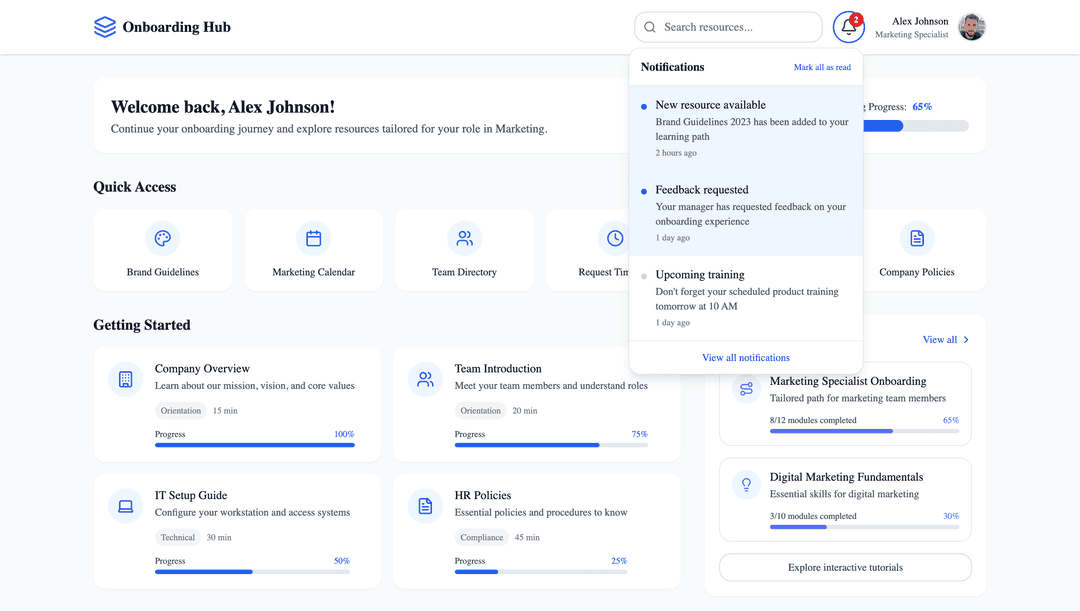
Task: Open the Upcoming training notification
Action: 746,298
